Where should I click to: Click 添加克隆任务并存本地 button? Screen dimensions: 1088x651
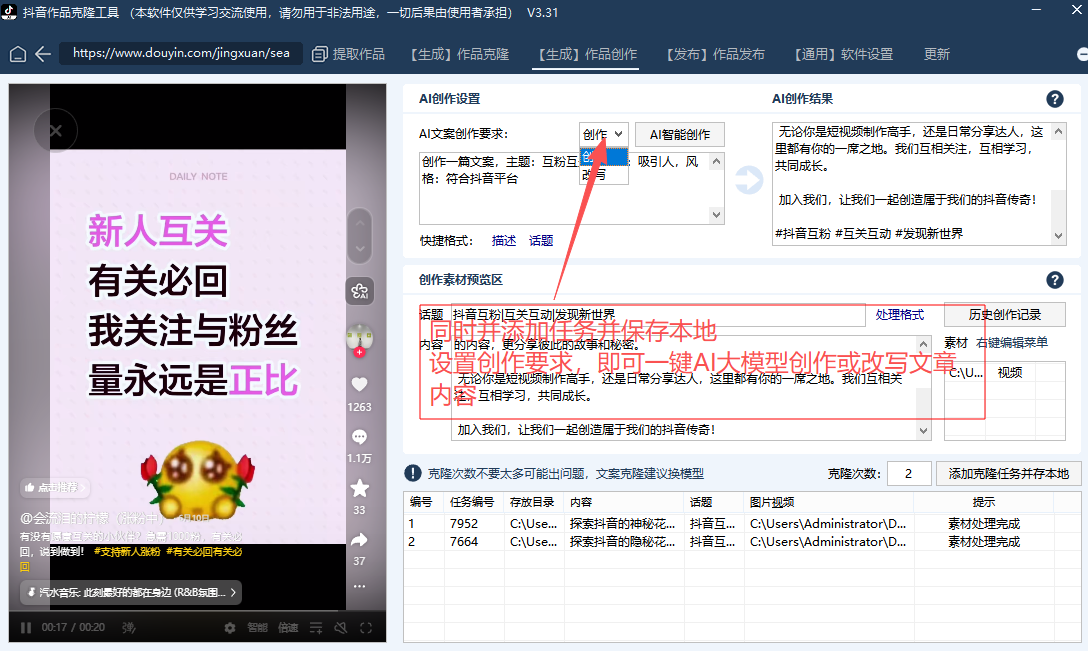pyautogui.click(x=1009, y=473)
